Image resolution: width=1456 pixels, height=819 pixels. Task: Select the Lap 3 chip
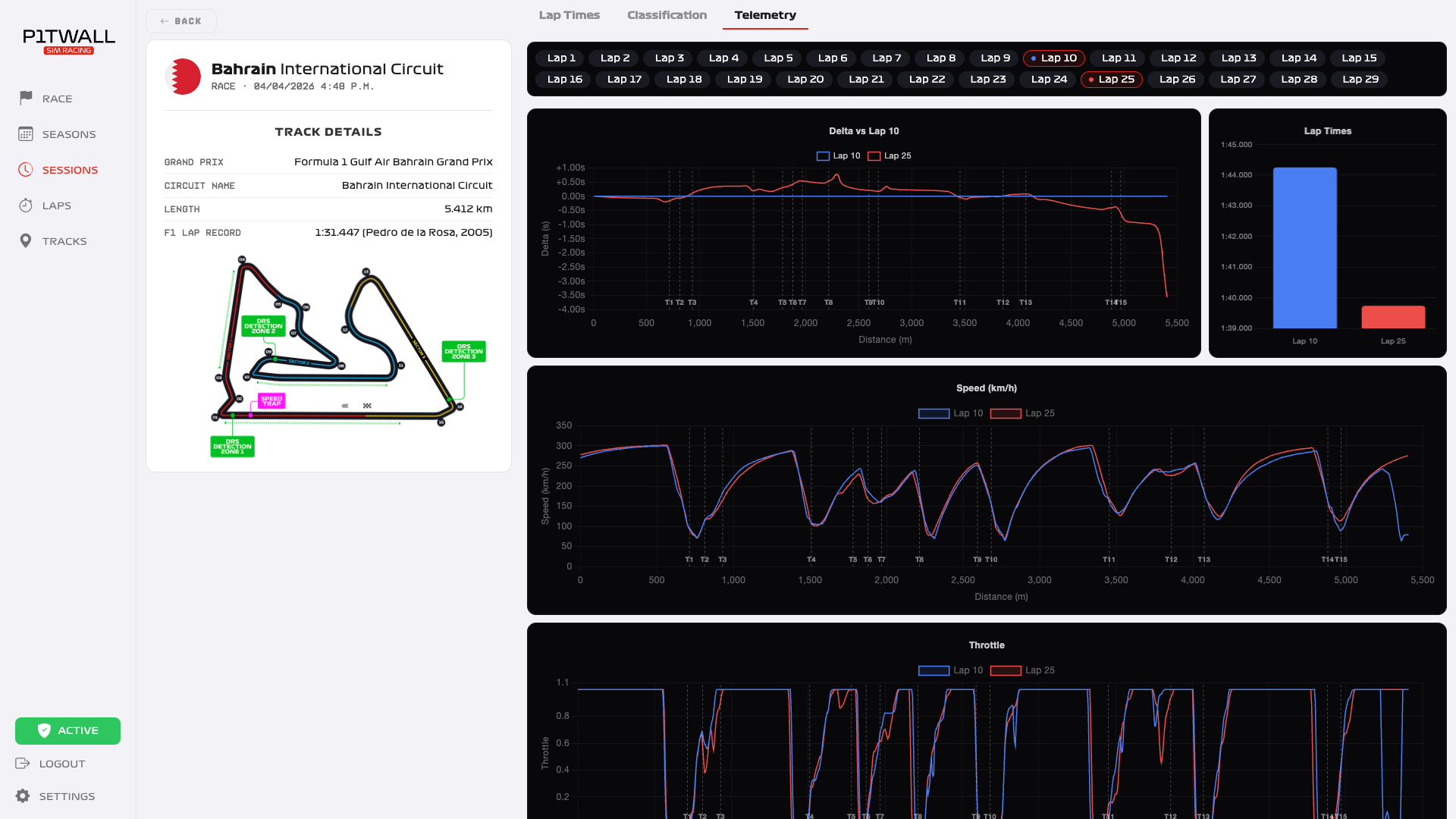670,58
